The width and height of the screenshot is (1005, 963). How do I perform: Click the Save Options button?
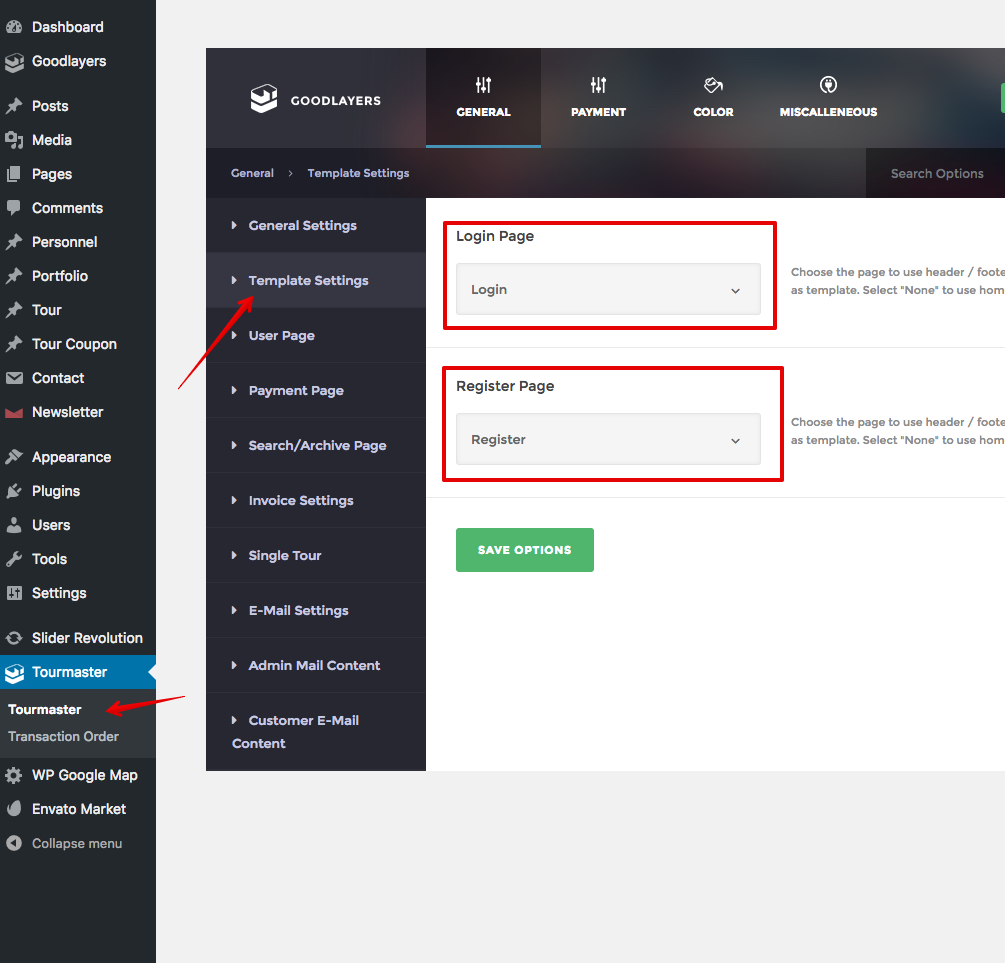[x=524, y=550]
